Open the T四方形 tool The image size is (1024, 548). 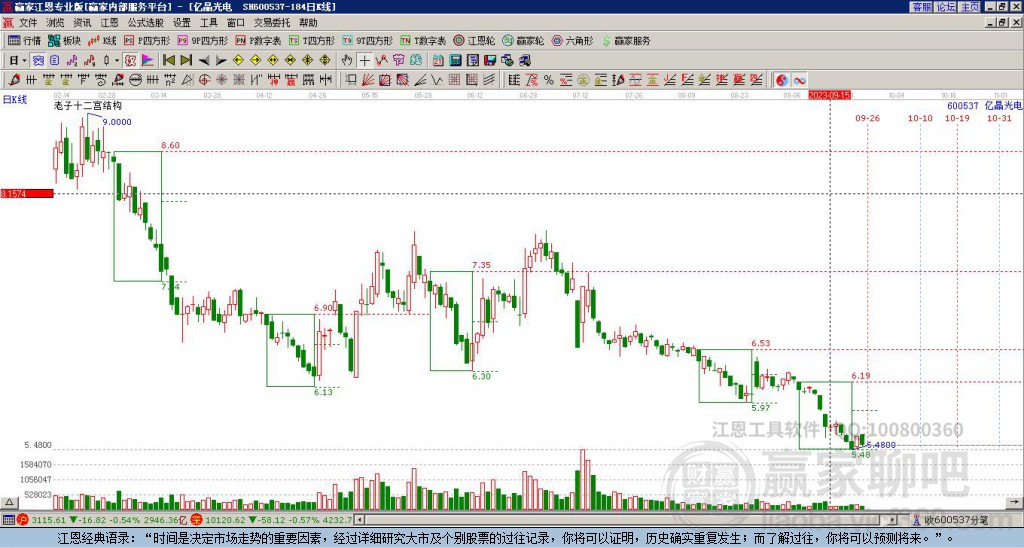(x=312, y=40)
